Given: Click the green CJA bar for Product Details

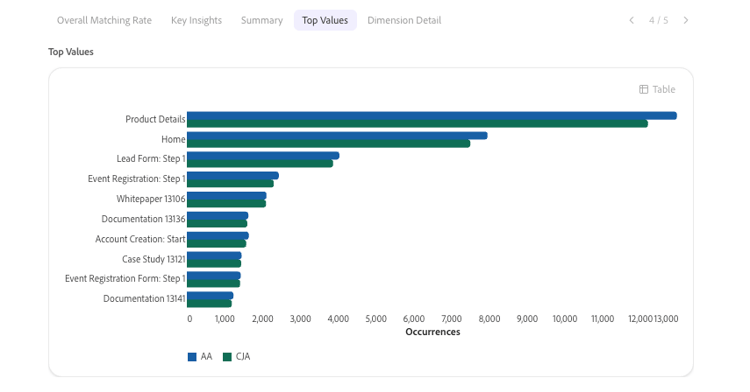Looking at the screenshot, I should pos(418,124).
